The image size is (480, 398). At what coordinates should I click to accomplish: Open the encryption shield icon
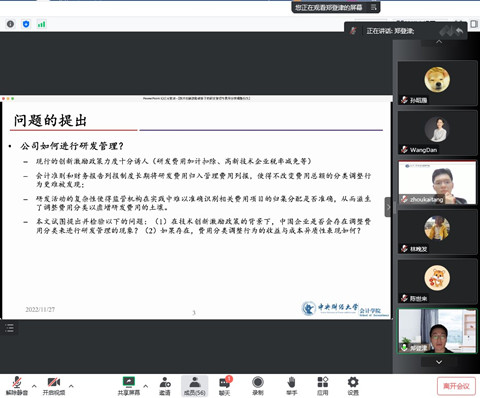(x=26, y=24)
